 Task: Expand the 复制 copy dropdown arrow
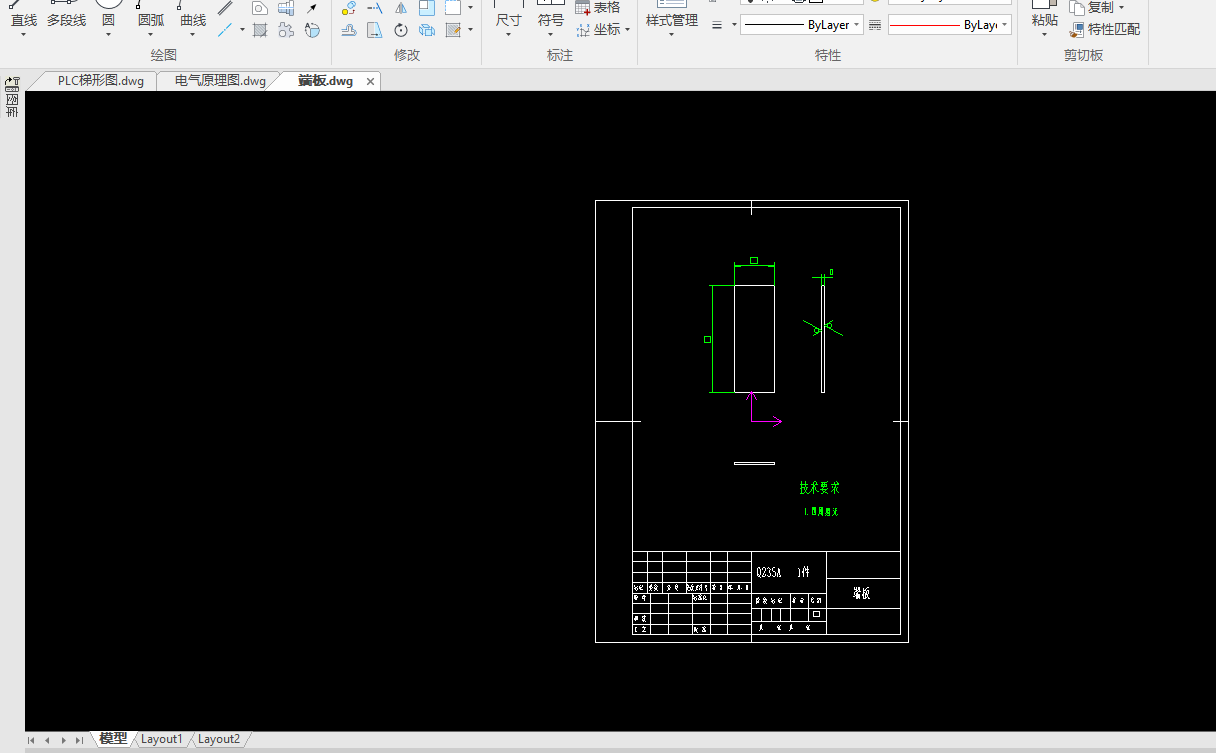pos(1121,8)
